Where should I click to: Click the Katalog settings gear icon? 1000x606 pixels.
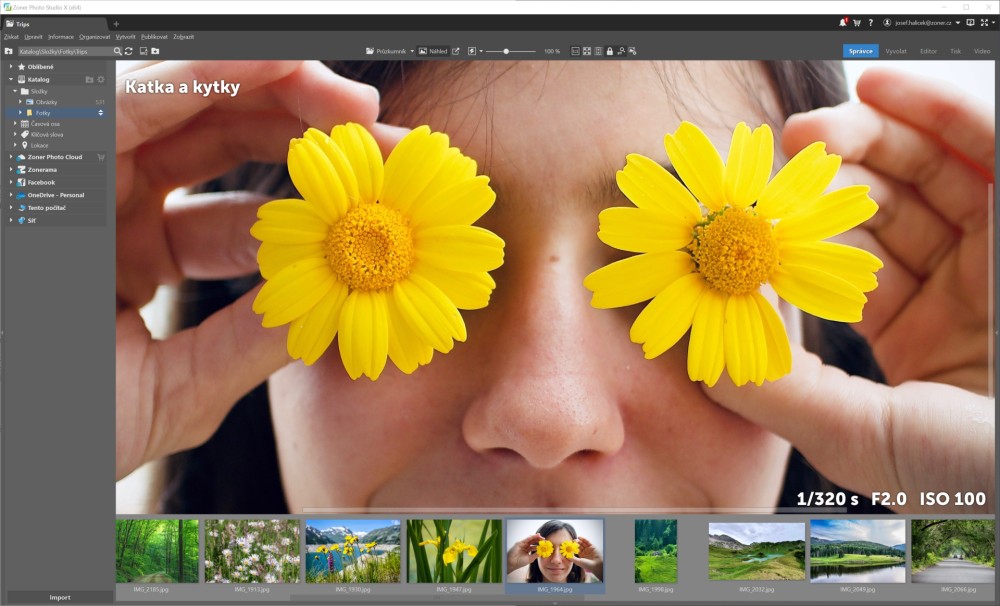(101, 80)
